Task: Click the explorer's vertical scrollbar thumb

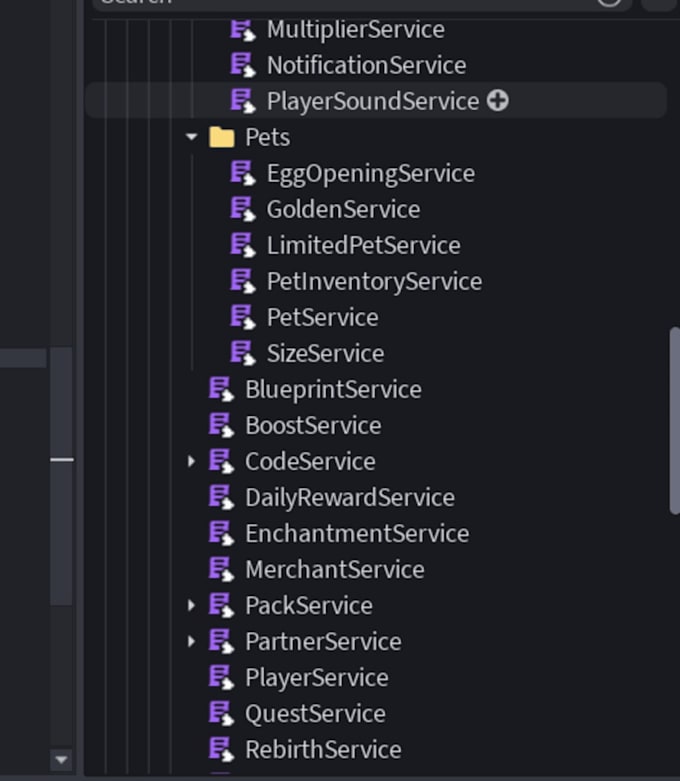Action: coord(675,420)
